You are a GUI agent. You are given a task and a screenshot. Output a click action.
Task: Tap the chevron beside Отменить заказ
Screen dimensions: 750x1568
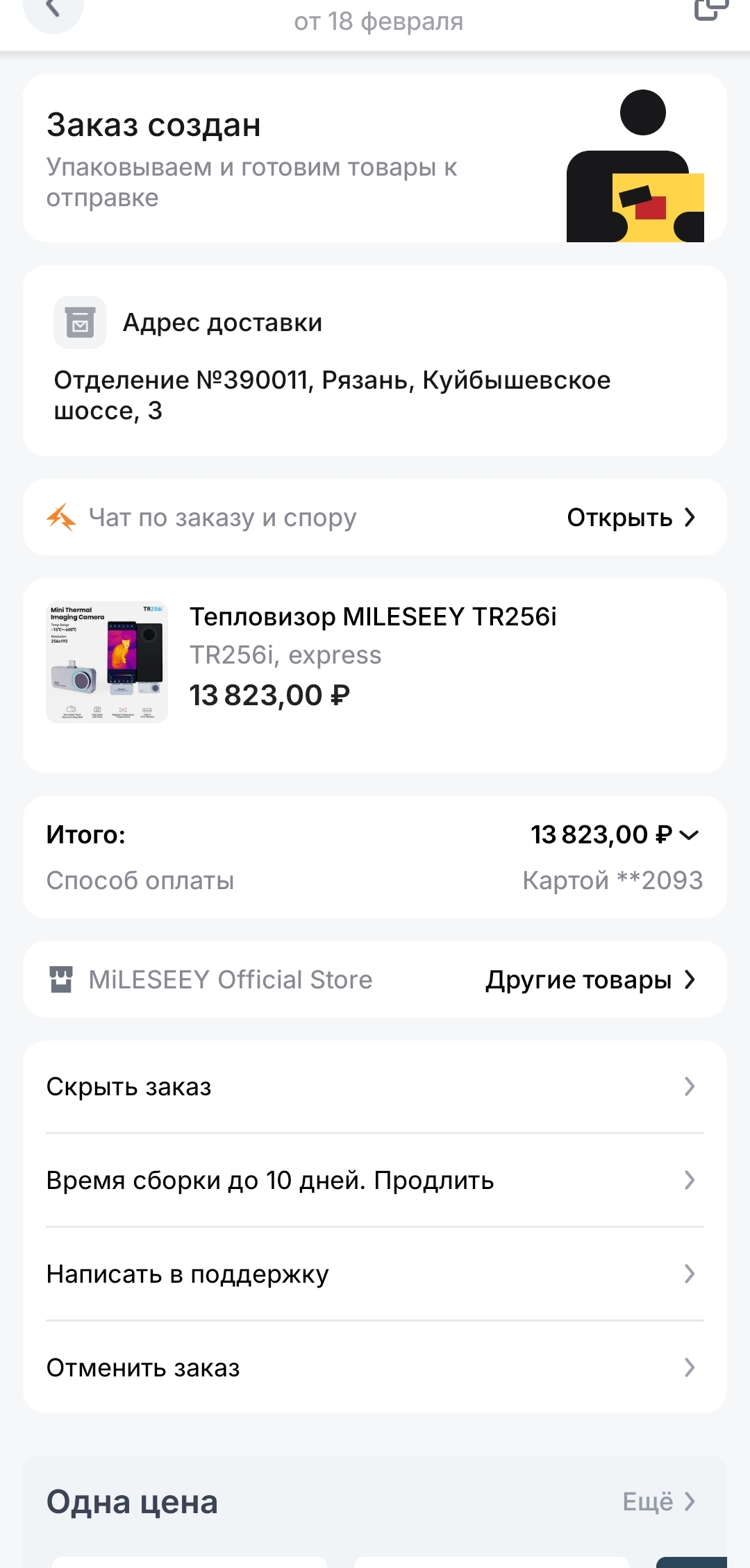pyautogui.click(x=689, y=1368)
